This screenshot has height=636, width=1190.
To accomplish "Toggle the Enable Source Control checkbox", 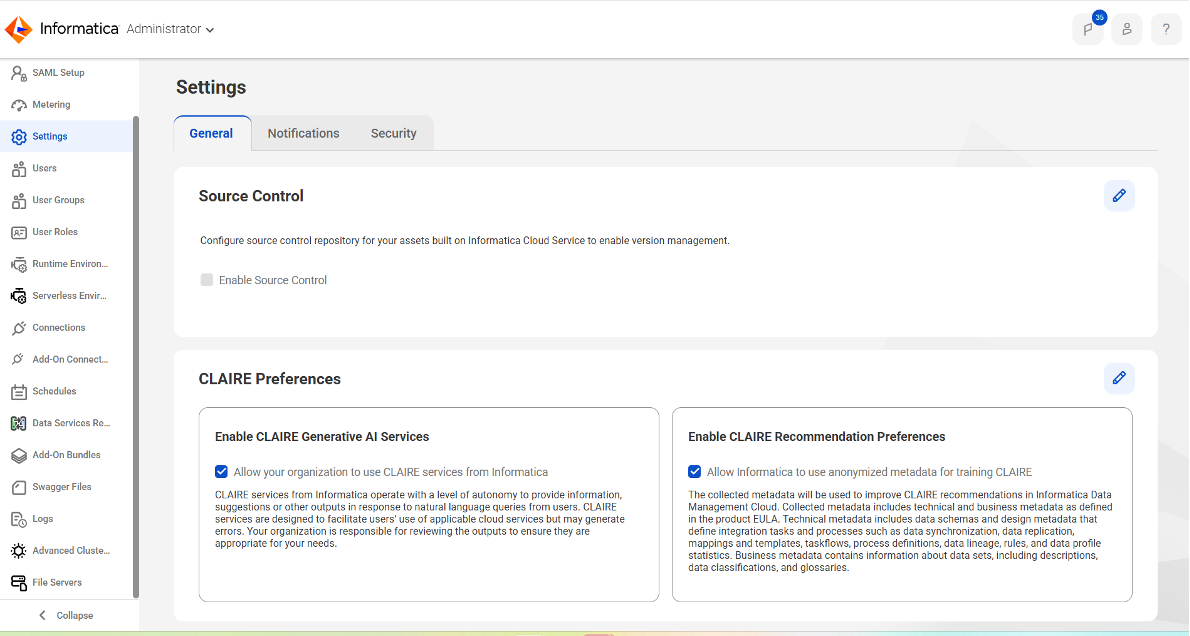I will tap(206, 280).
